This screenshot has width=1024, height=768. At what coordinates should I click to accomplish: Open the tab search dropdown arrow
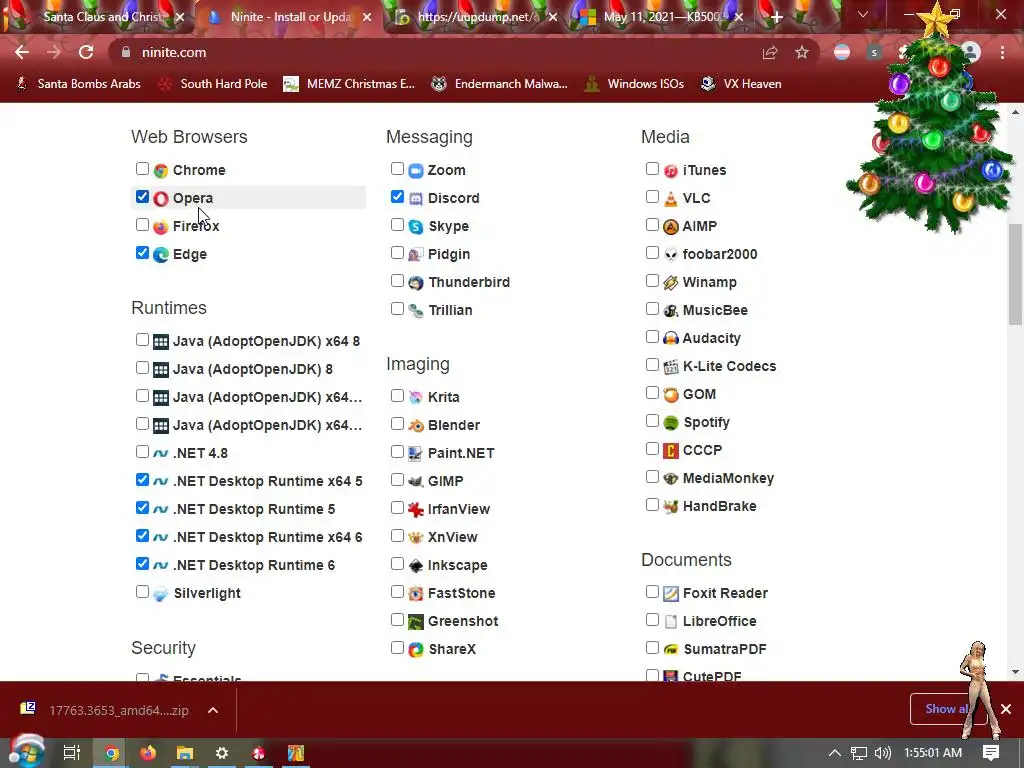(863, 14)
